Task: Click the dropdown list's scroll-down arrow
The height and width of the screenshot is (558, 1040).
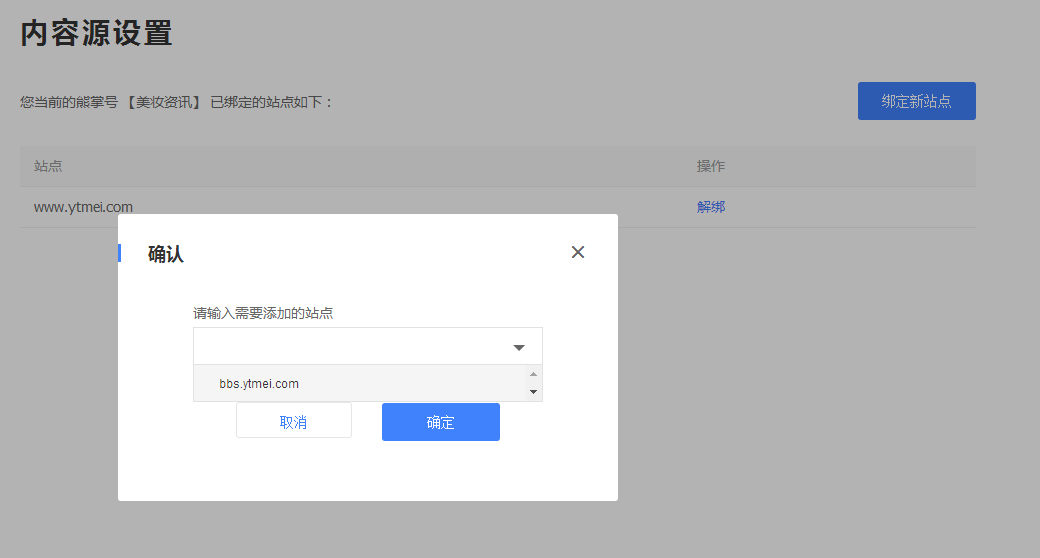Action: point(533,392)
